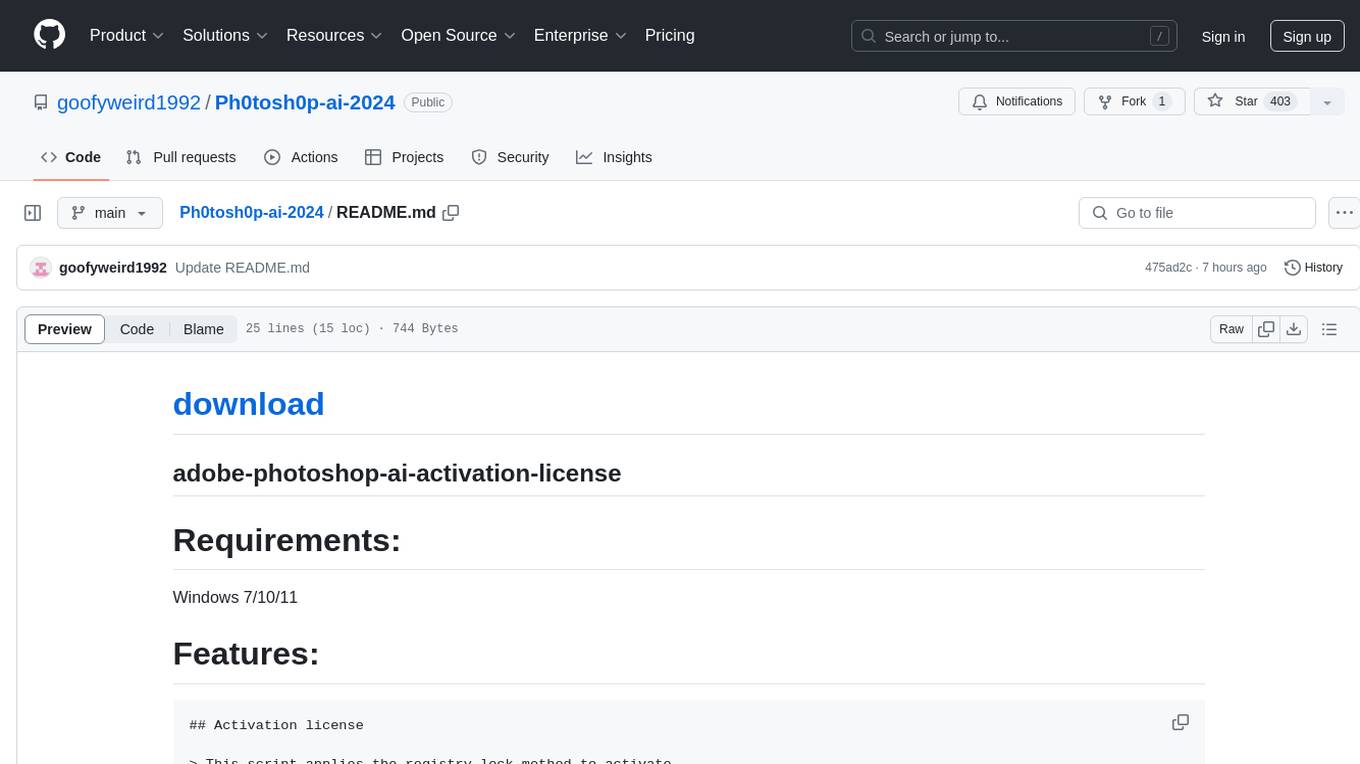Image resolution: width=1360 pixels, height=764 pixels.
Task: Click the 403 star count
Action: pos(1280,102)
